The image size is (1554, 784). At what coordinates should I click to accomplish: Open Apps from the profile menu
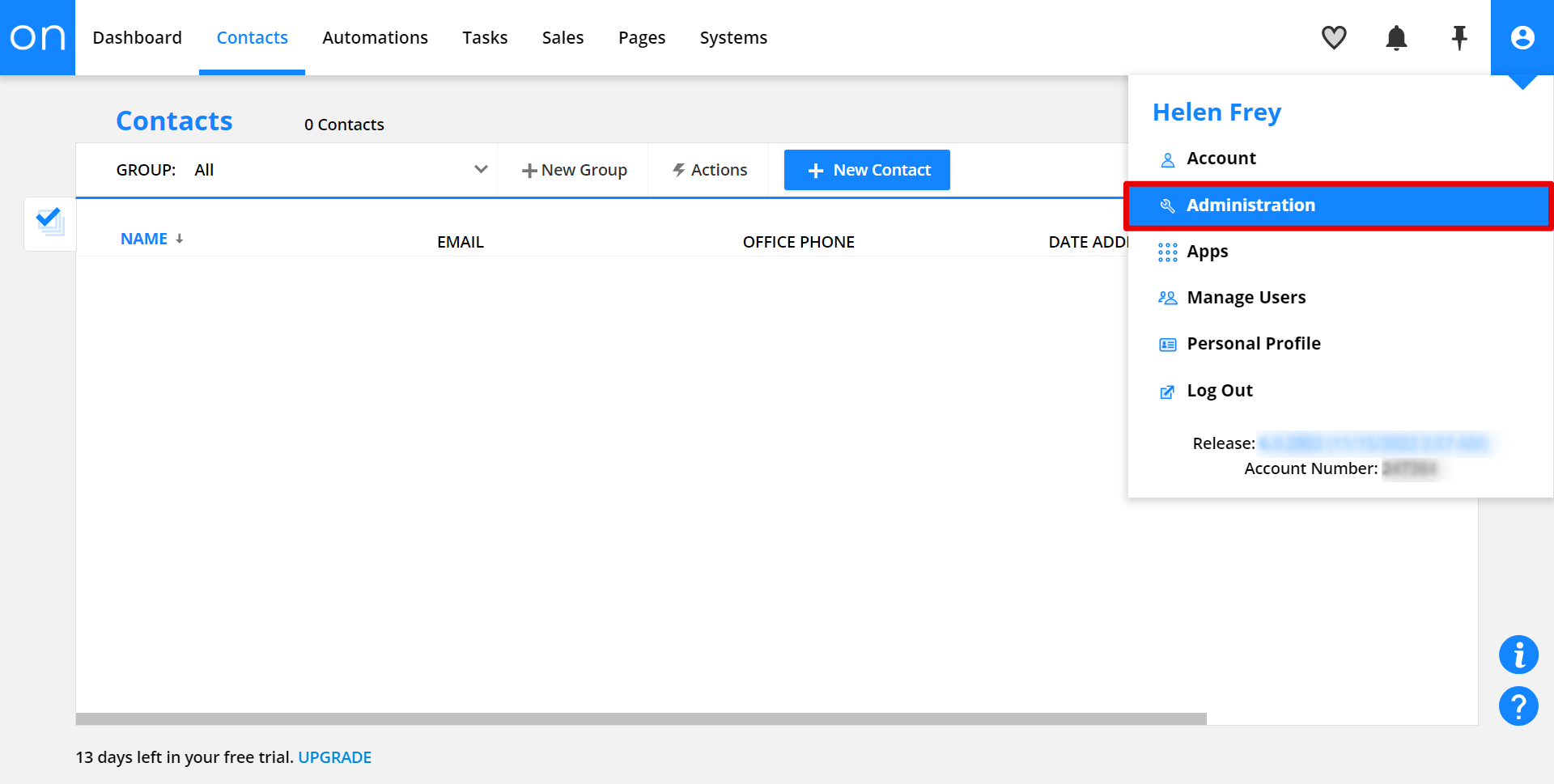point(1340,252)
